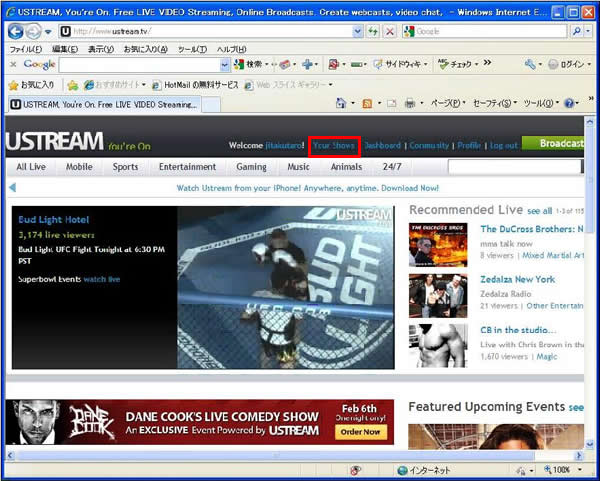Screen dimensions: 600x481
Task: Refresh the page with the green arrows icon
Action: coord(373,31)
